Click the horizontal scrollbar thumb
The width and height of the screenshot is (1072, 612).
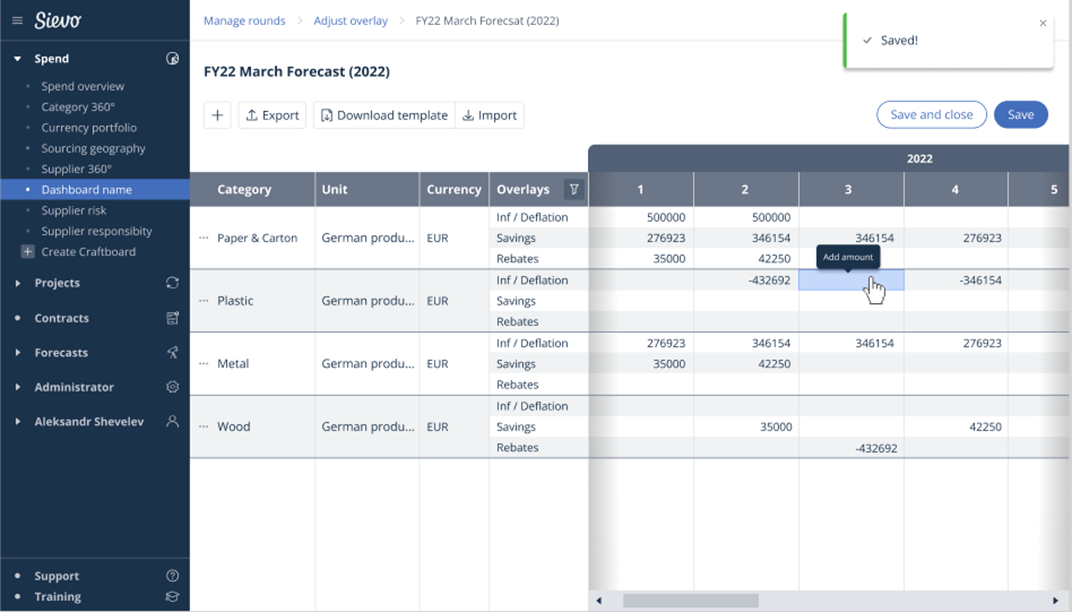[x=690, y=601]
